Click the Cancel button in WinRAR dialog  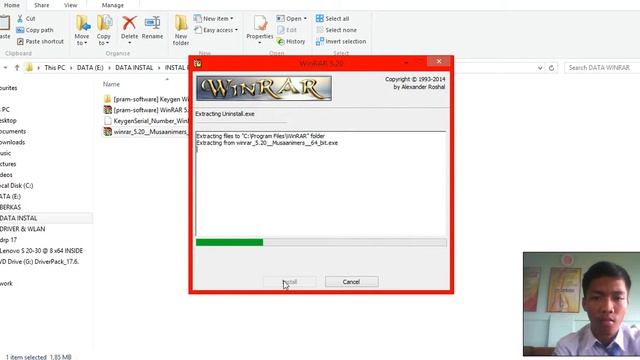tap(351, 282)
